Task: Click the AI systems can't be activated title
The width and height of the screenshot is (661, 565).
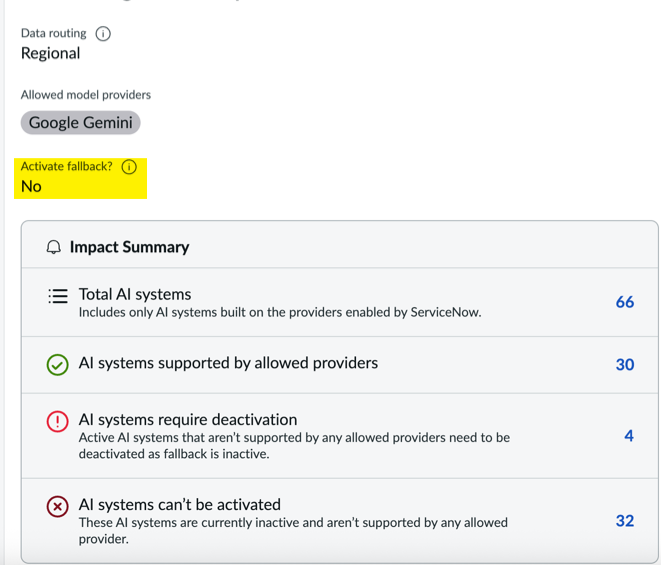Action: [x=180, y=505]
